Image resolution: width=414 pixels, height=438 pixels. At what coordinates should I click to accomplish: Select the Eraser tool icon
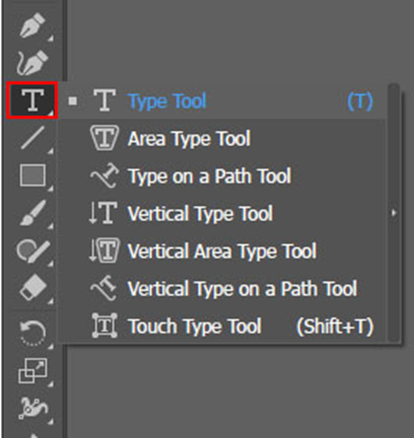click(x=32, y=289)
